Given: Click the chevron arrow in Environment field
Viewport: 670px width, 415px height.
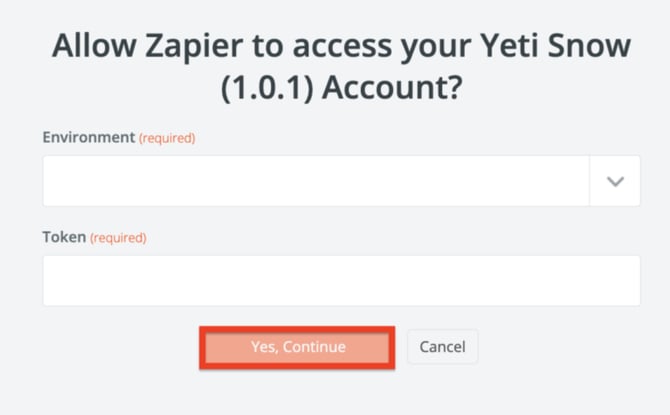Looking at the screenshot, I should 615,181.
